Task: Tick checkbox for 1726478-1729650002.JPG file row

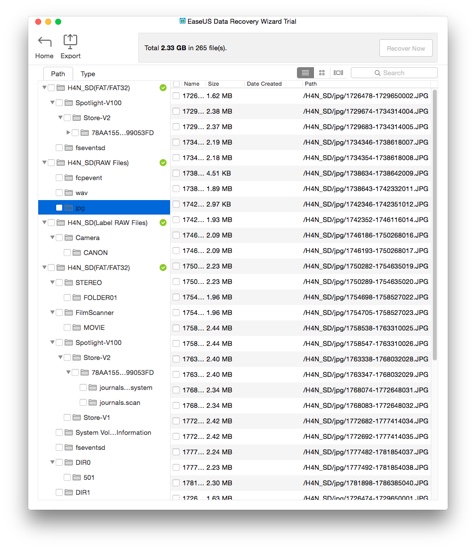Action: pos(176,96)
